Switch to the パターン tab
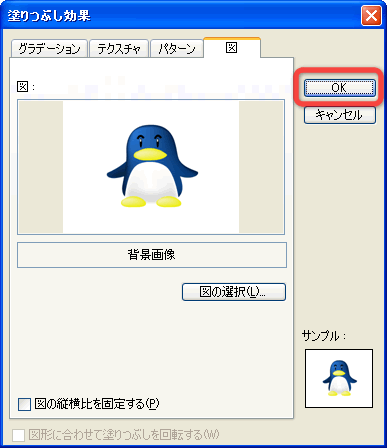The height and width of the screenshot is (448, 387). (177, 49)
